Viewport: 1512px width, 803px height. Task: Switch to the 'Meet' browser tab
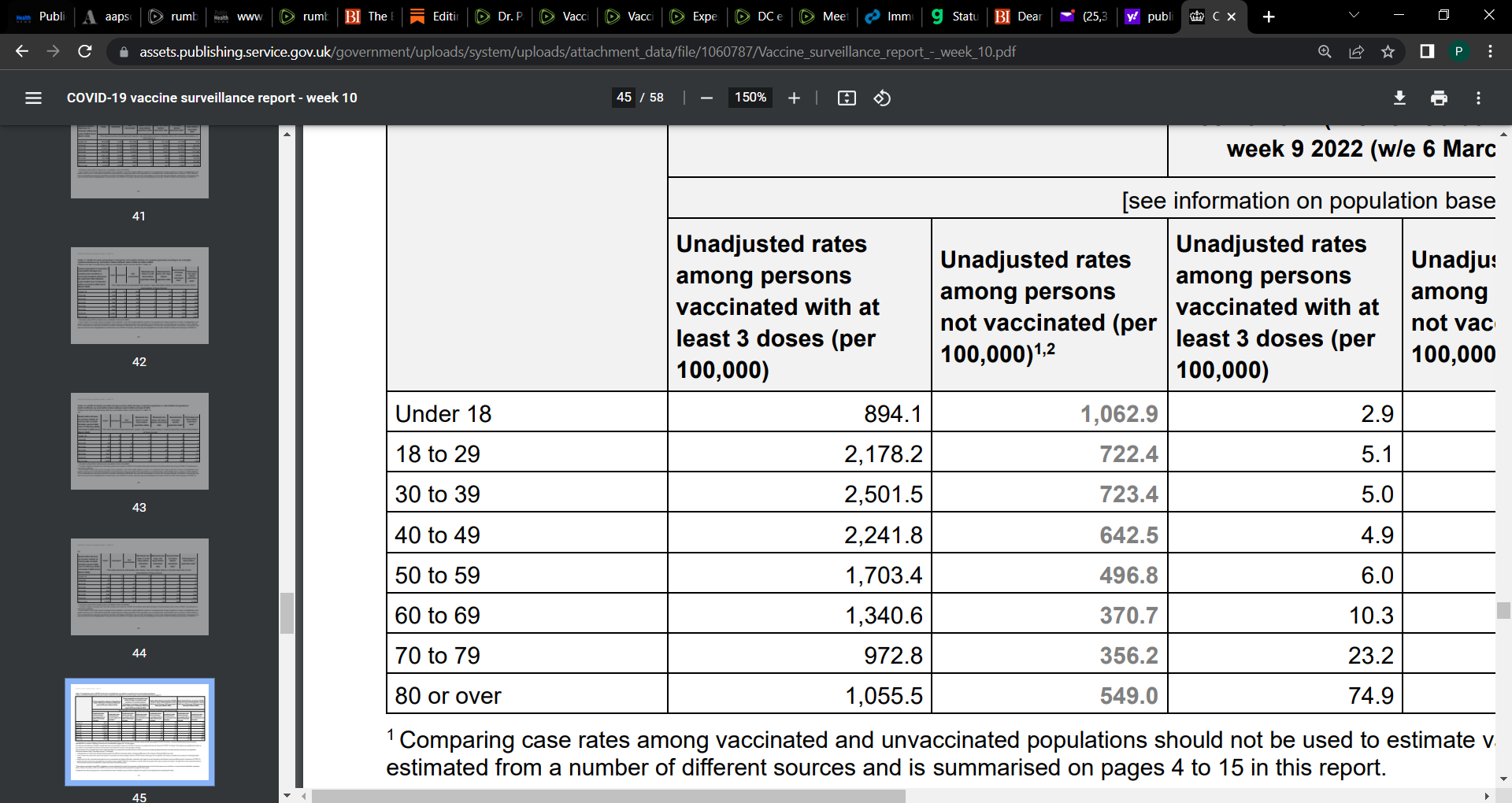click(824, 17)
